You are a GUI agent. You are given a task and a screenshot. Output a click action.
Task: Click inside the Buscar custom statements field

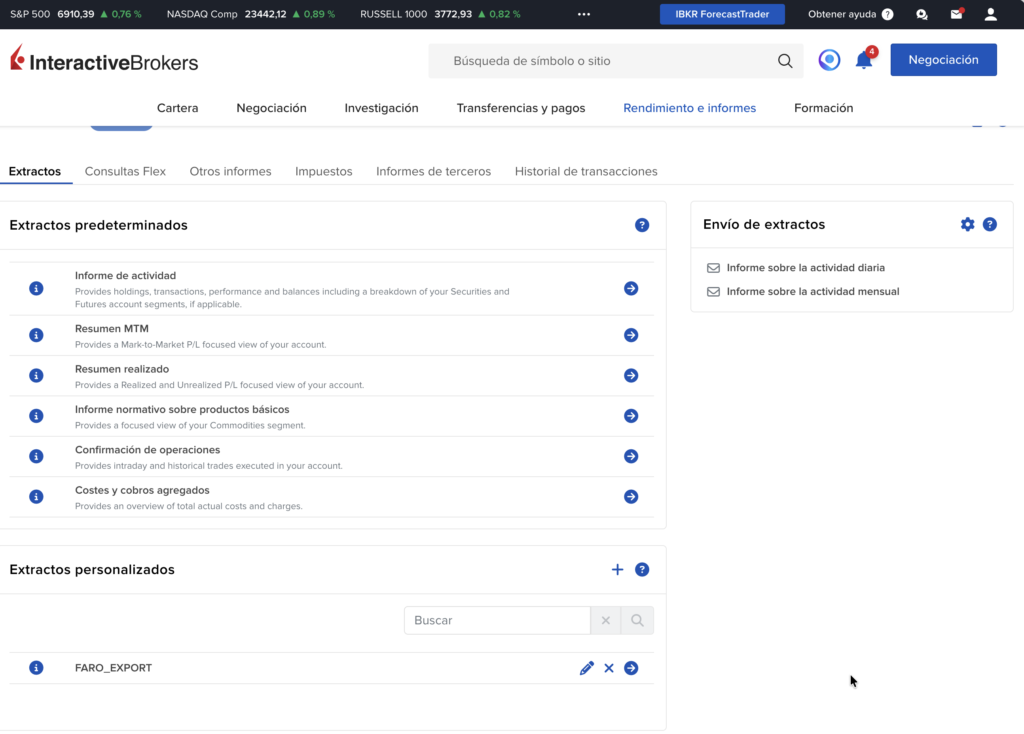pyautogui.click(x=497, y=620)
